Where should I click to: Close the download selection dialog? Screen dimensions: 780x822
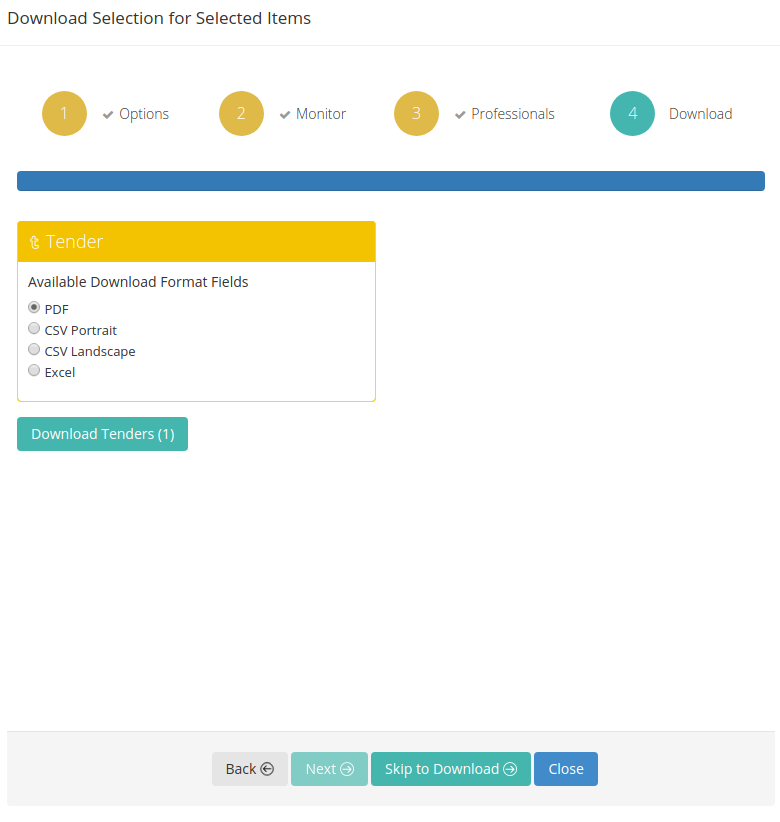(566, 769)
